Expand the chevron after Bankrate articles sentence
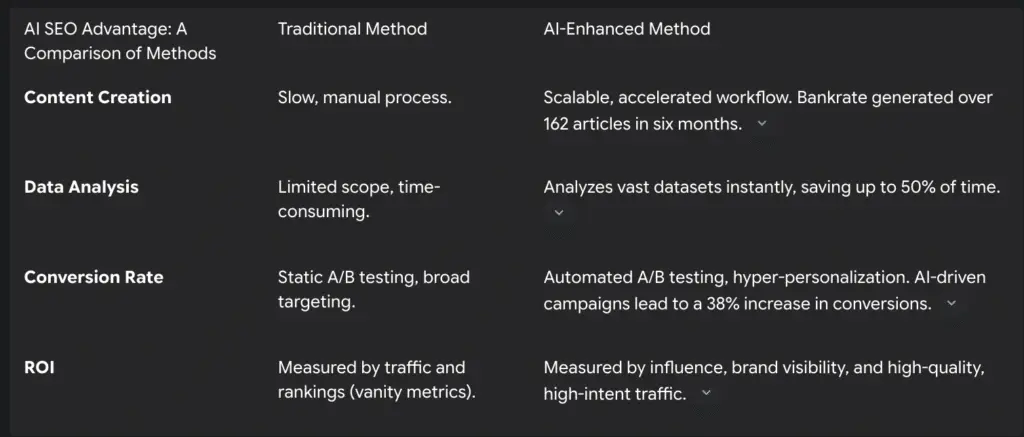 pyautogui.click(x=762, y=123)
